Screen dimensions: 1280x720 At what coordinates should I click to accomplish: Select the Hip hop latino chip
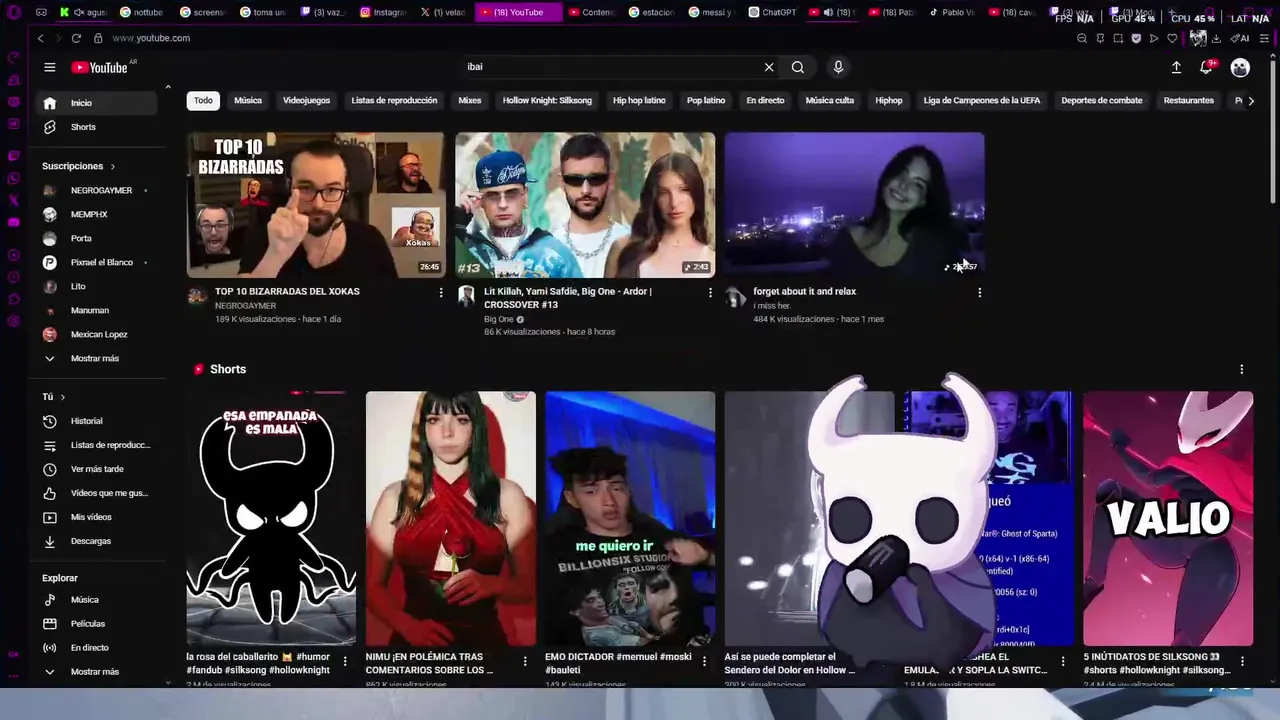pyautogui.click(x=639, y=100)
